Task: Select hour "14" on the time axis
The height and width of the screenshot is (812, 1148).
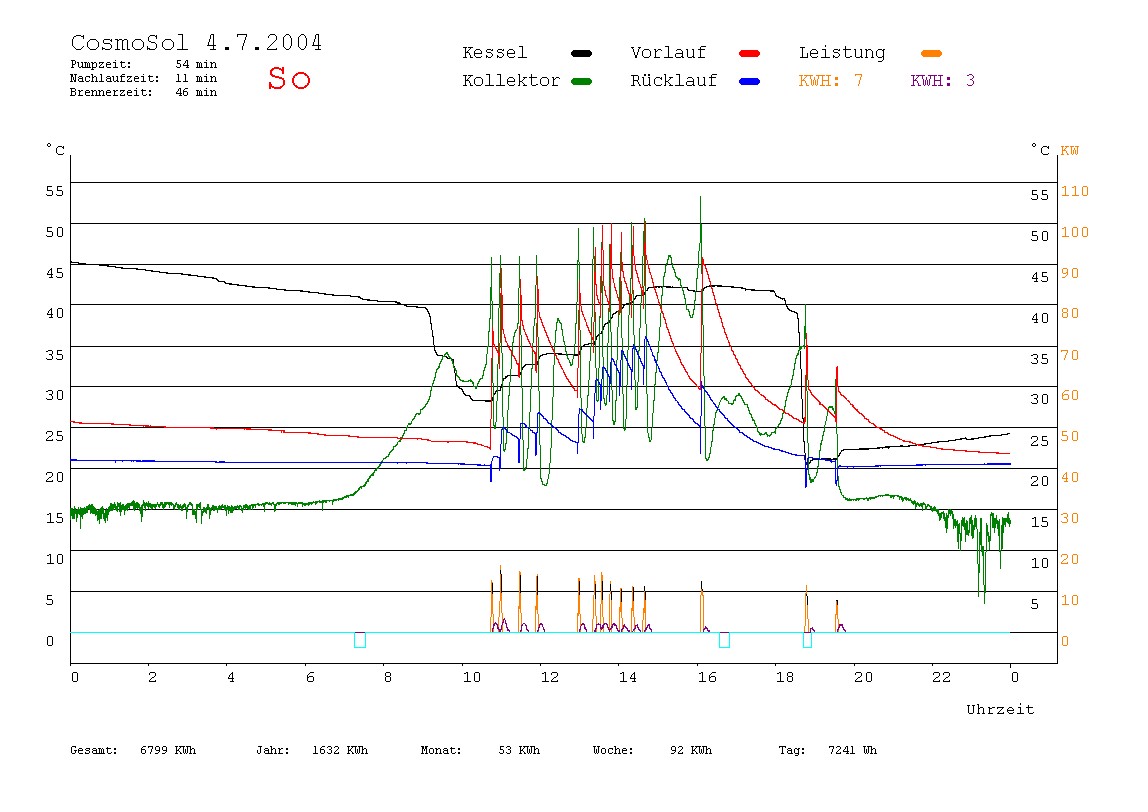Action: [627, 677]
